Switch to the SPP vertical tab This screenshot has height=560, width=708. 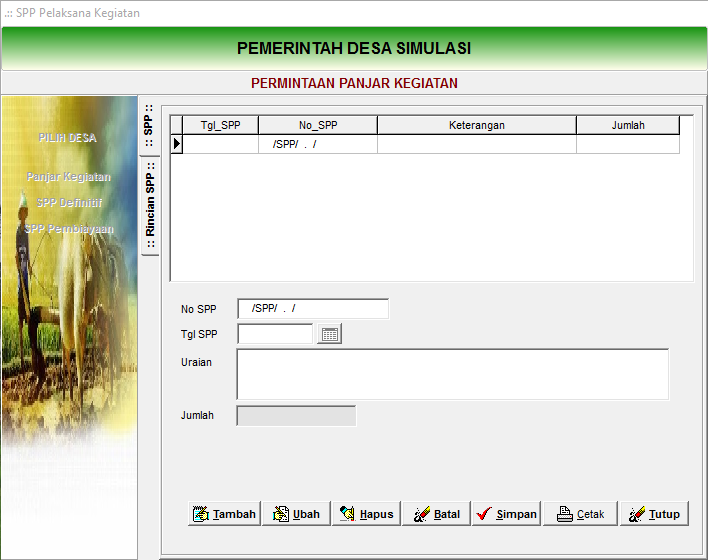click(x=148, y=127)
